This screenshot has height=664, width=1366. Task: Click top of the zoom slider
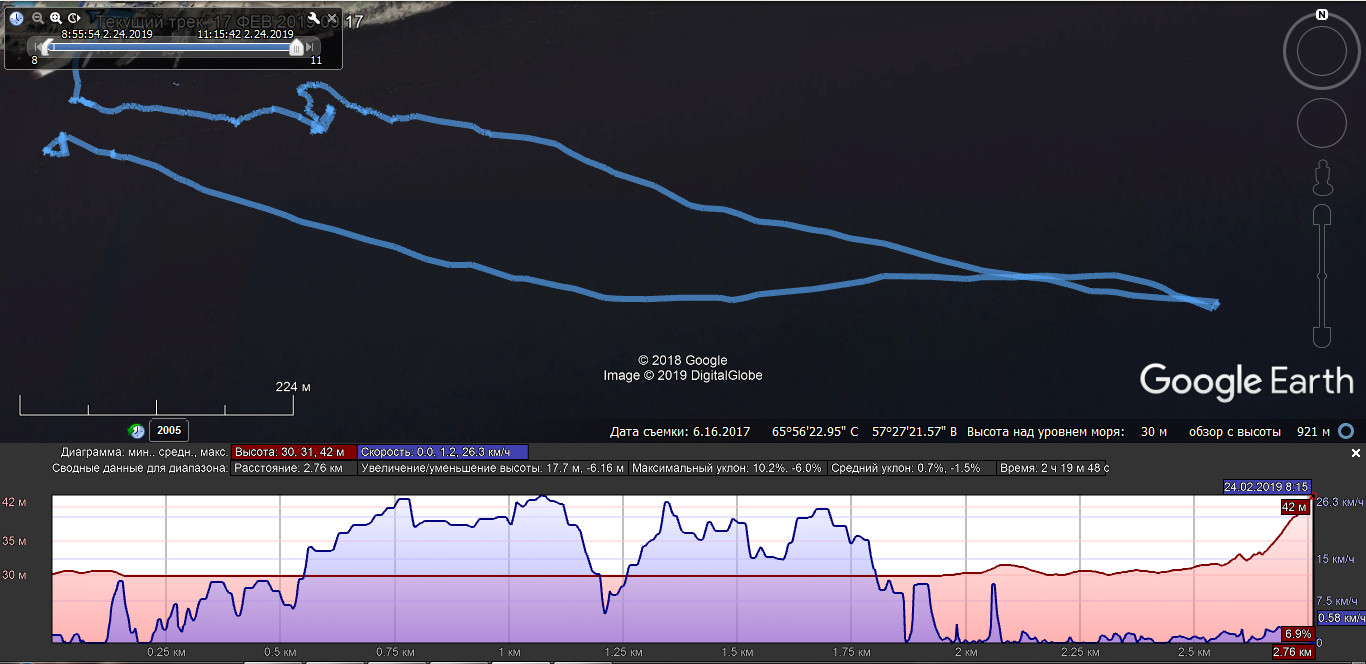pyautogui.click(x=1321, y=213)
